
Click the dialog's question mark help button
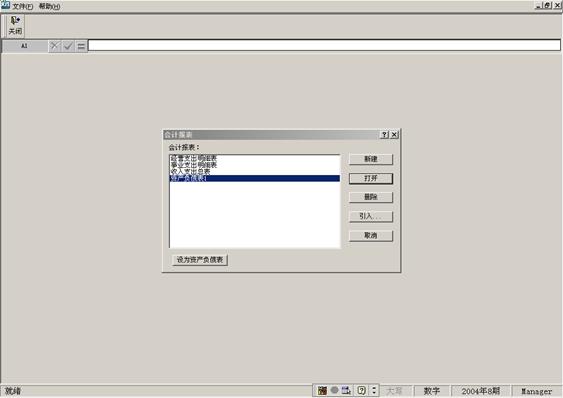(x=384, y=135)
